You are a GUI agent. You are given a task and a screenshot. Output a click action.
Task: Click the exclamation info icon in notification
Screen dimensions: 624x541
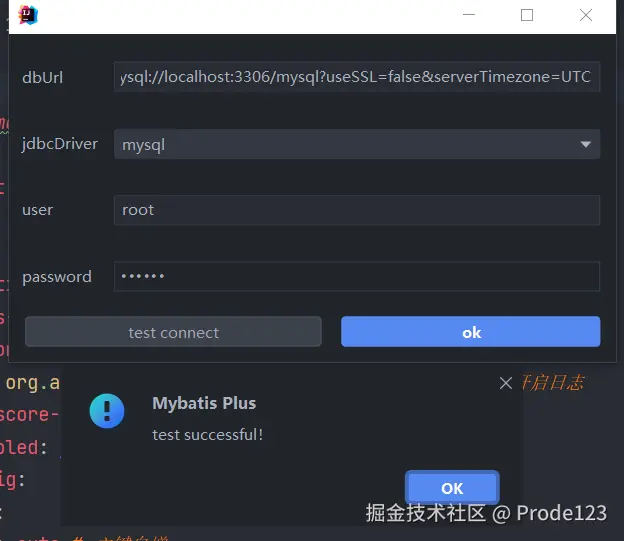click(x=107, y=411)
